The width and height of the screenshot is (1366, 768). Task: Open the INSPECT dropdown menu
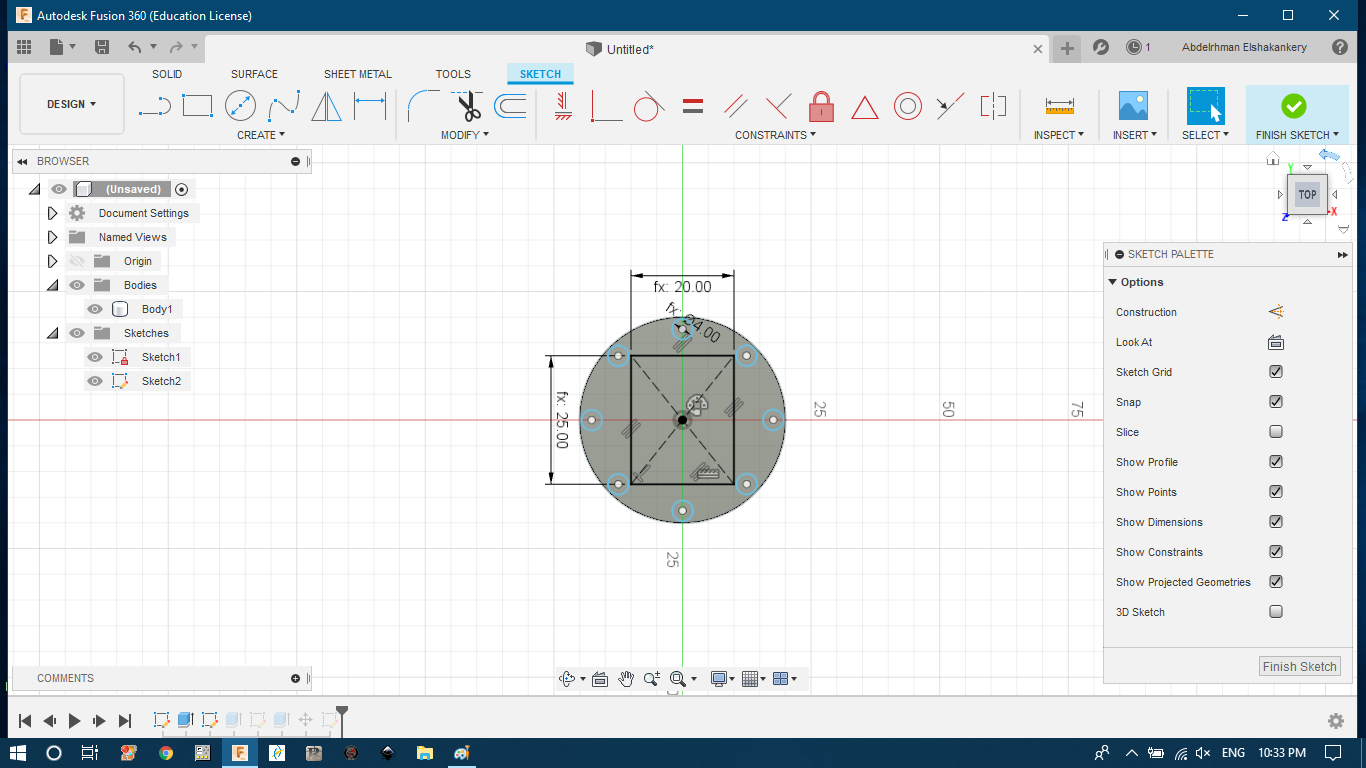(x=1059, y=135)
